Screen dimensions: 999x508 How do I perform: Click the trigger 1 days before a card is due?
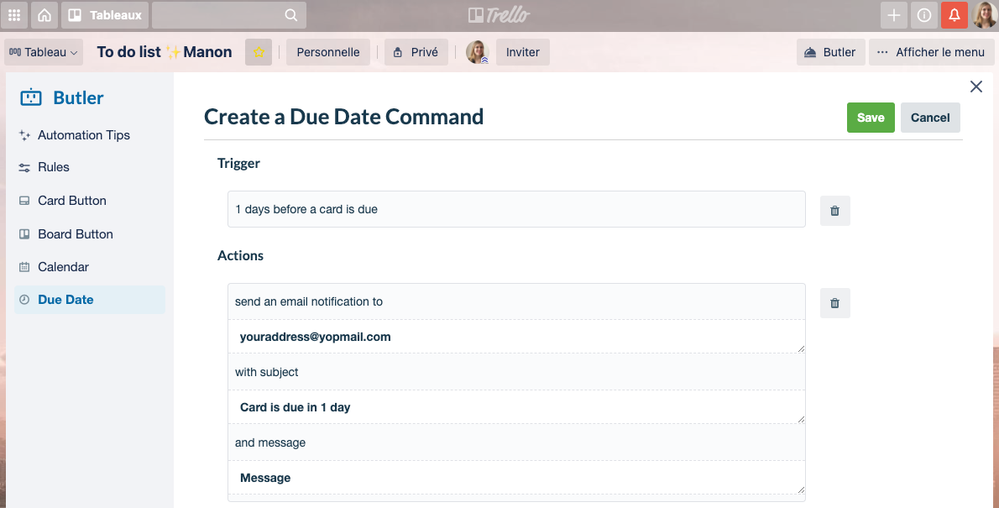click(516, 209)
